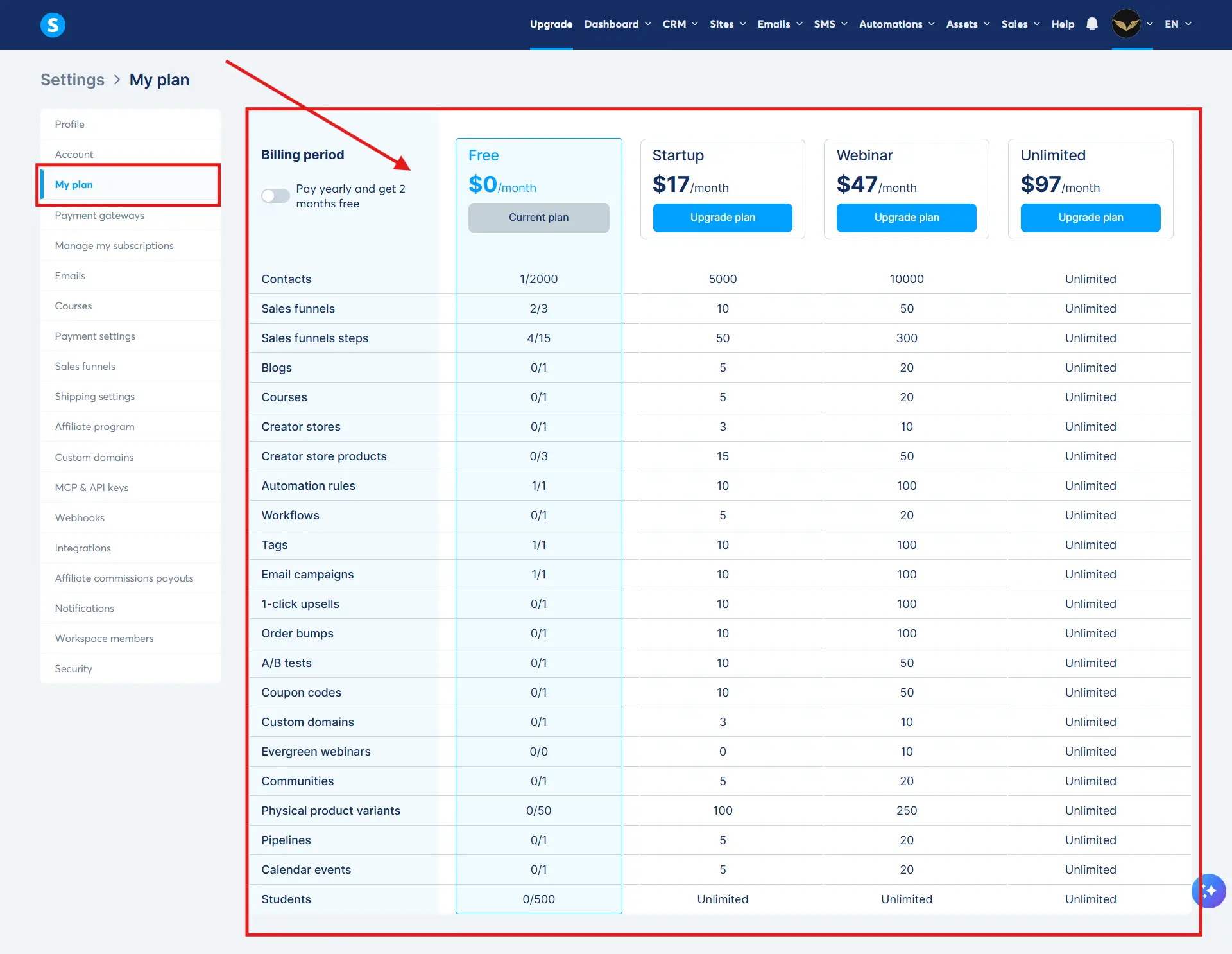The height and width of the screenshot is (954, 1232).
Task: Expand the Assets menu
Action: pyautogui.click(x=968, y=24)
